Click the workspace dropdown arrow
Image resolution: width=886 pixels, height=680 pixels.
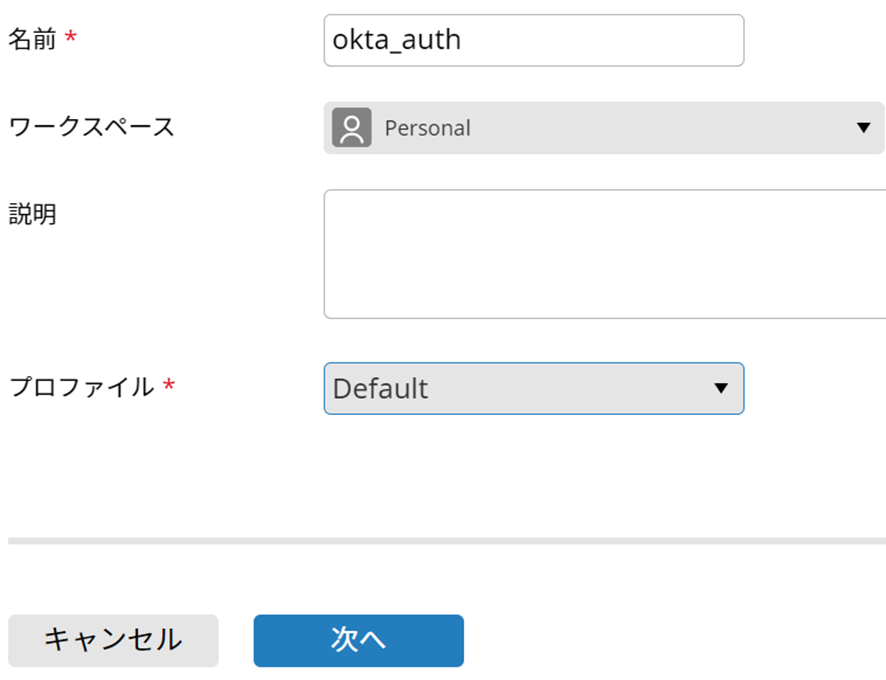coord(864,128)
